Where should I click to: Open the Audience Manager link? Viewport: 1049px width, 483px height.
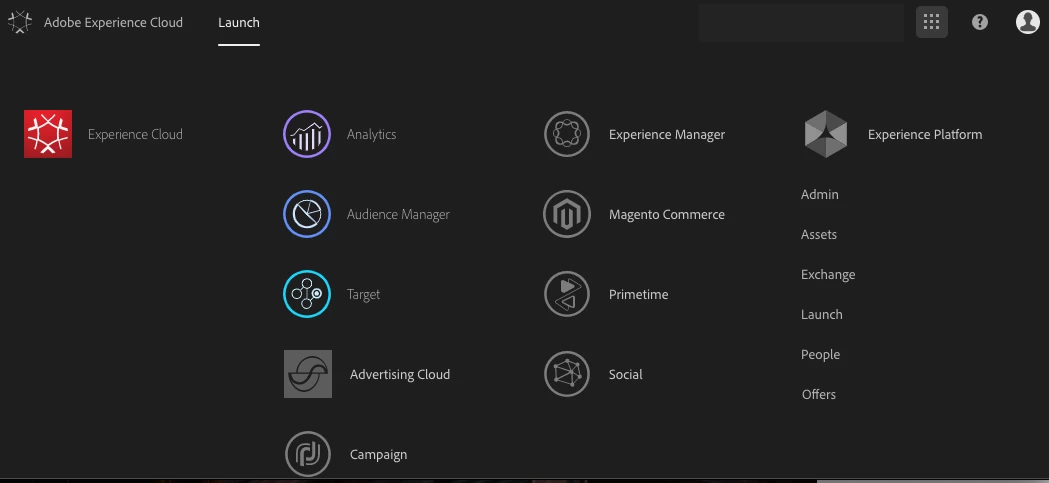(398, 214)
